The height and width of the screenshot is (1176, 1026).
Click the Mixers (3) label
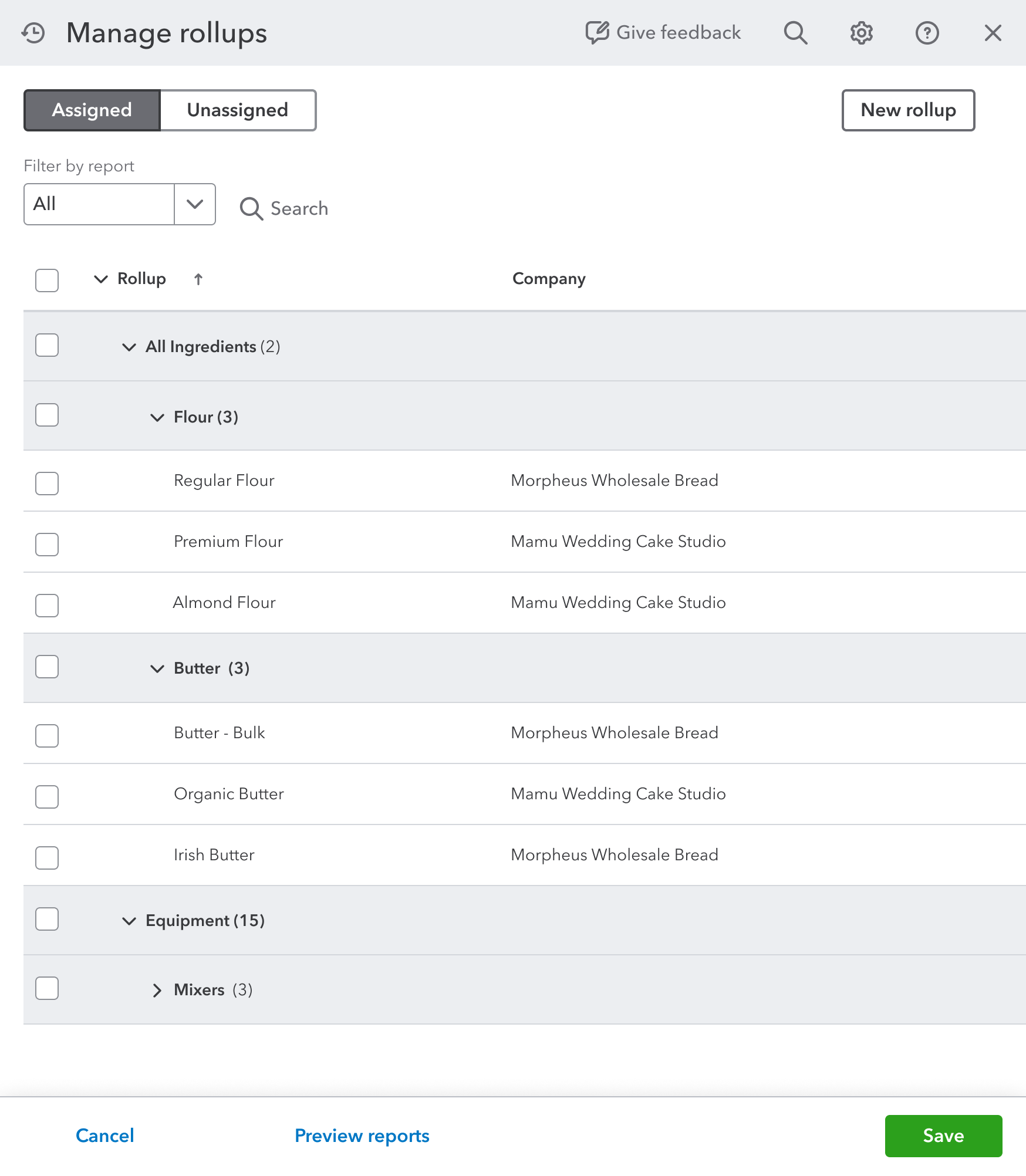point(213,990)
